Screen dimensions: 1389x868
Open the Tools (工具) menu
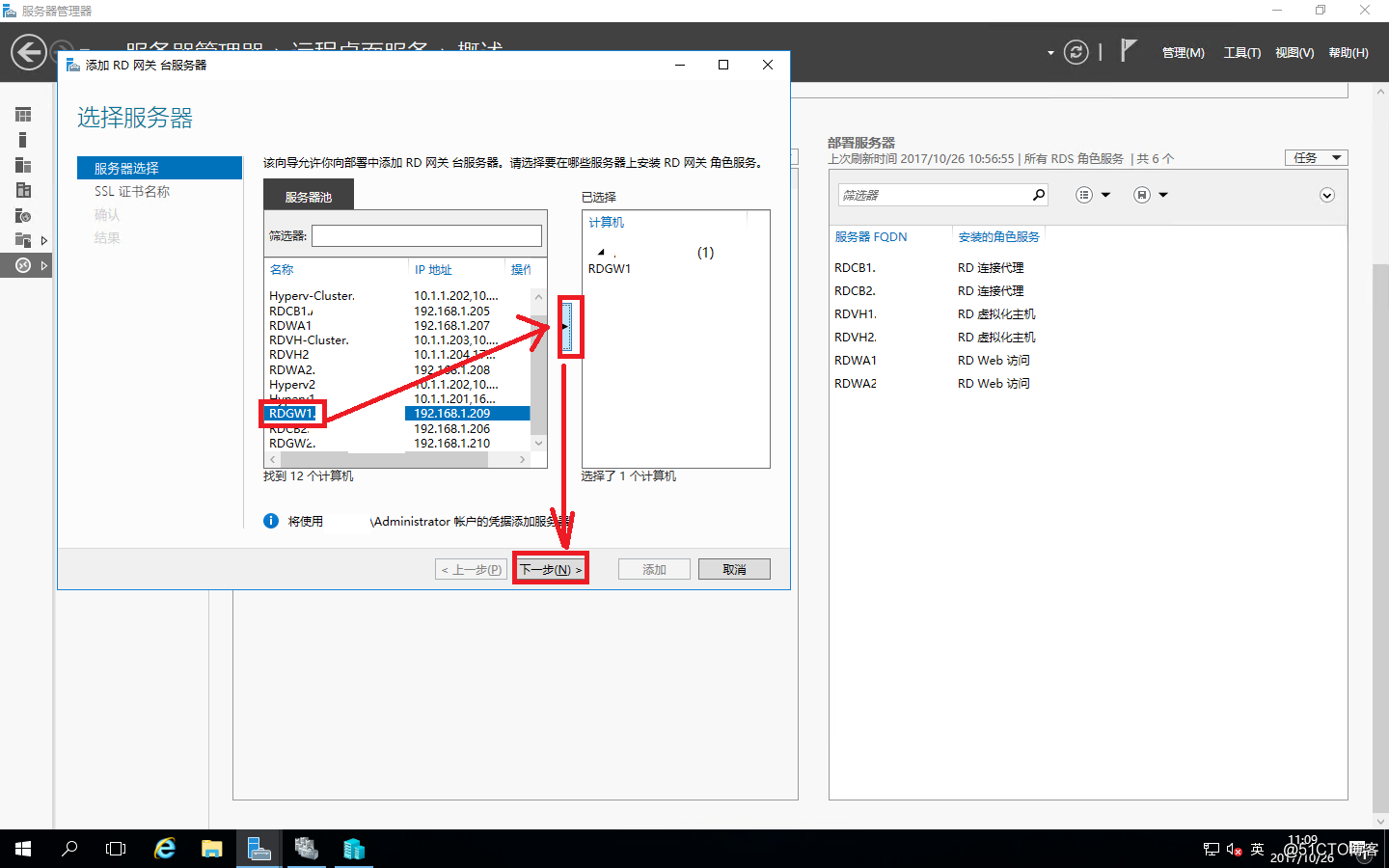(1242, 53)
